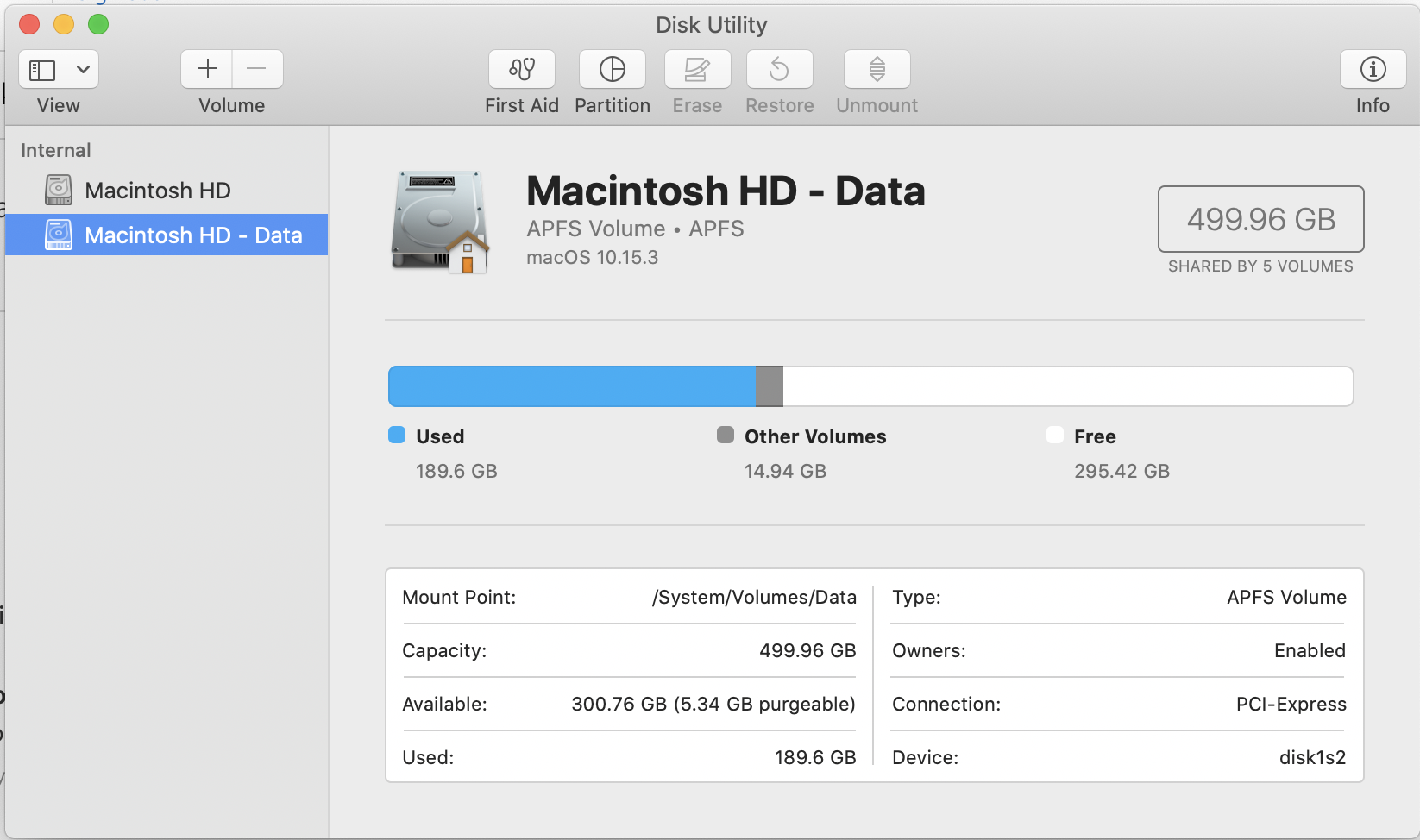Click the '295.42 GB' Free amount
The width and height of the screenshot is (1420, 840).
(x=1122, y=472)
